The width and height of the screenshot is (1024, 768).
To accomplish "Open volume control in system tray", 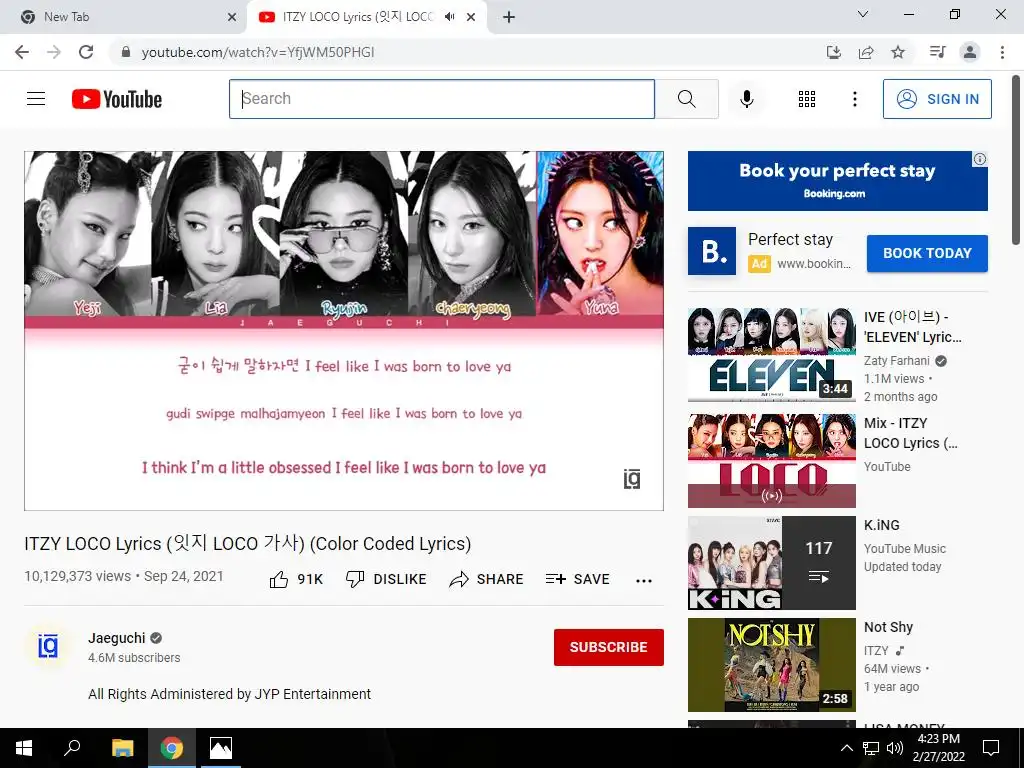I will click(895, 748).
